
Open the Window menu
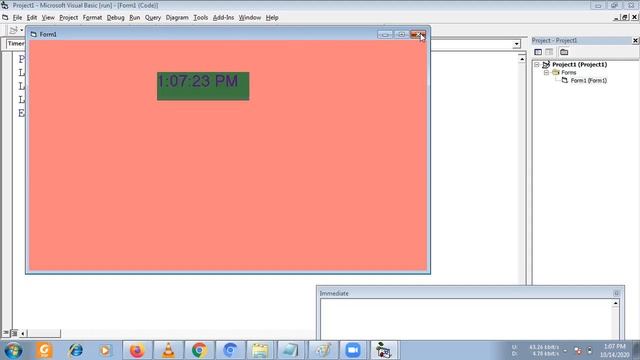point(250,18)
